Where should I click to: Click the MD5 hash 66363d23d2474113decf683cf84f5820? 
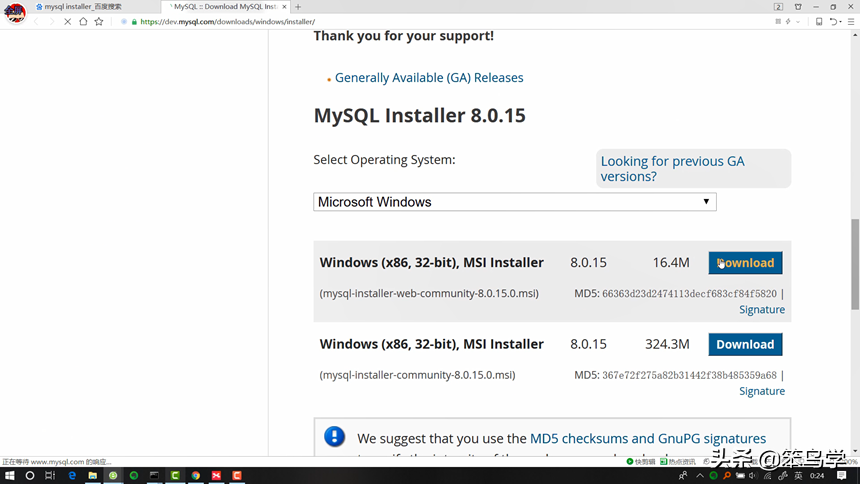point(689,294)
